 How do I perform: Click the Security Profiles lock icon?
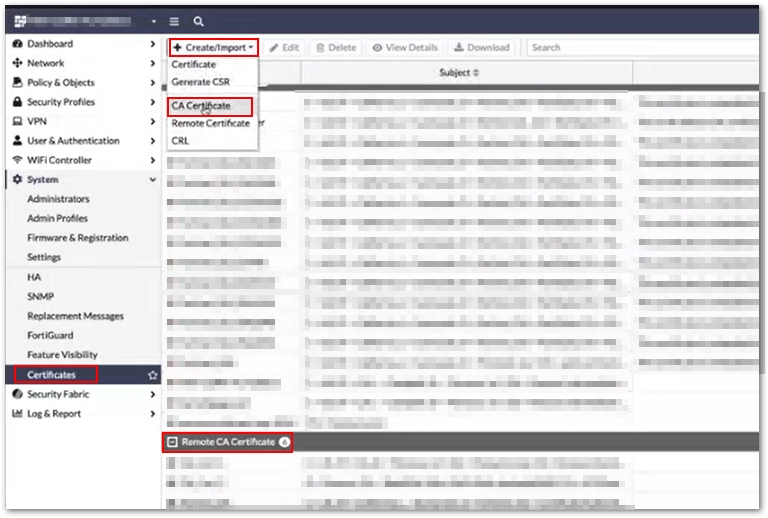point(18,102)
